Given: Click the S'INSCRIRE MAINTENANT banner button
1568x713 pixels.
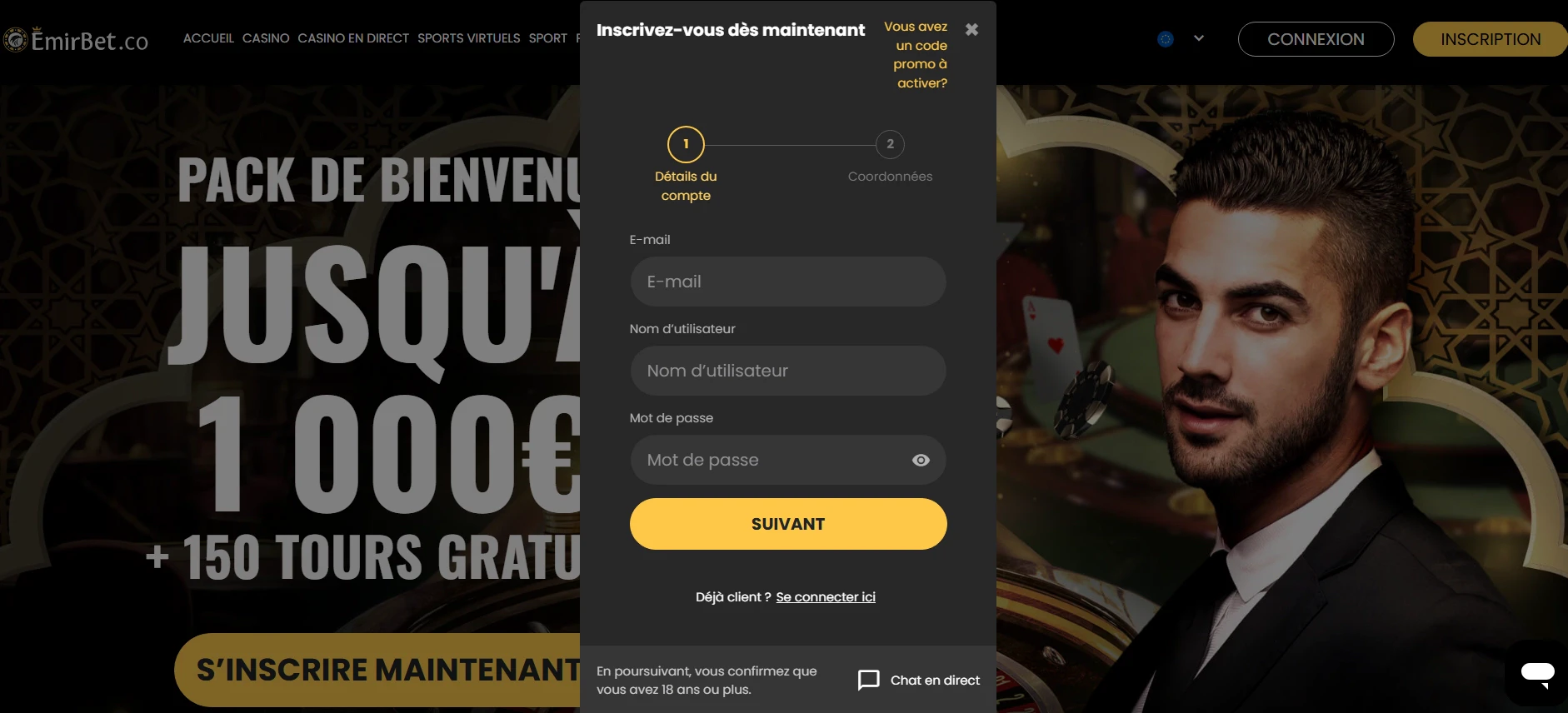Looking at the screenshot, I should [377, 670].
